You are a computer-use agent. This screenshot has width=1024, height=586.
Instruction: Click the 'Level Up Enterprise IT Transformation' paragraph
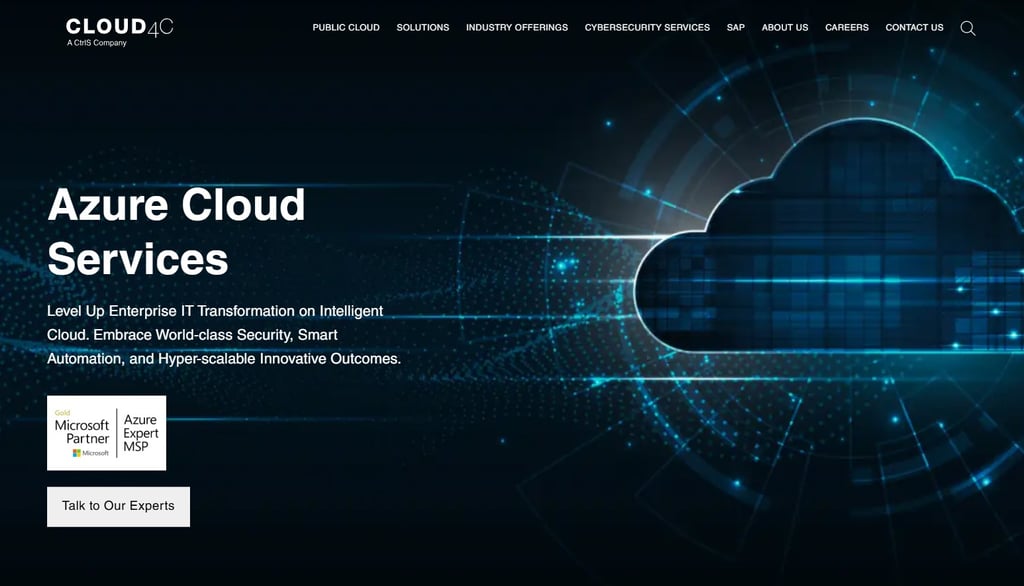(224, 334)
